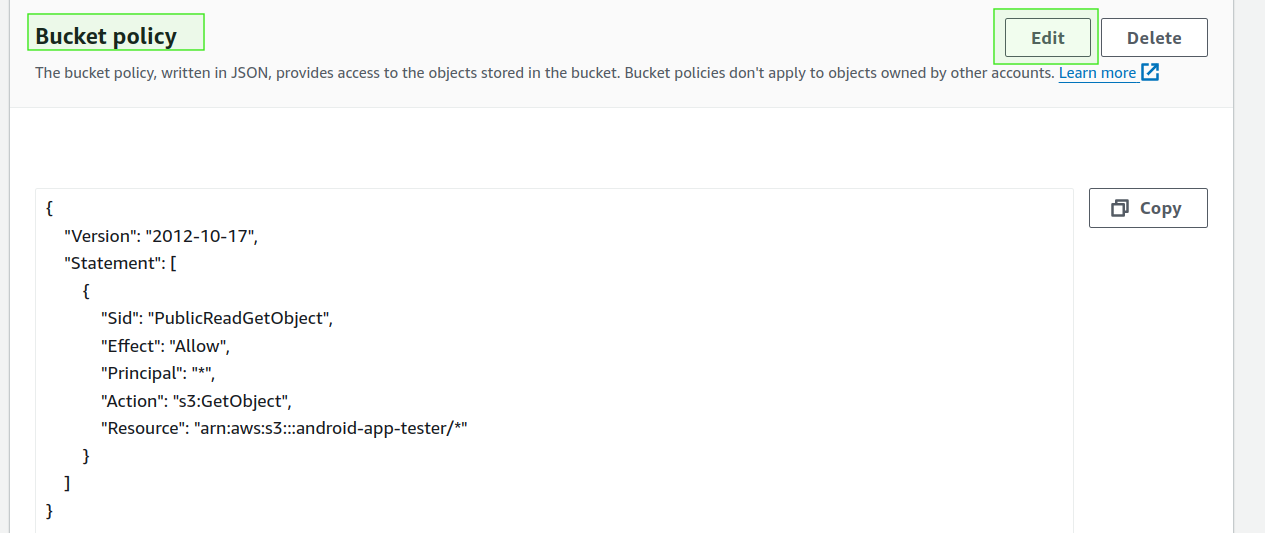Click the external link icon beside Learn more

[x=1150, y=72]
